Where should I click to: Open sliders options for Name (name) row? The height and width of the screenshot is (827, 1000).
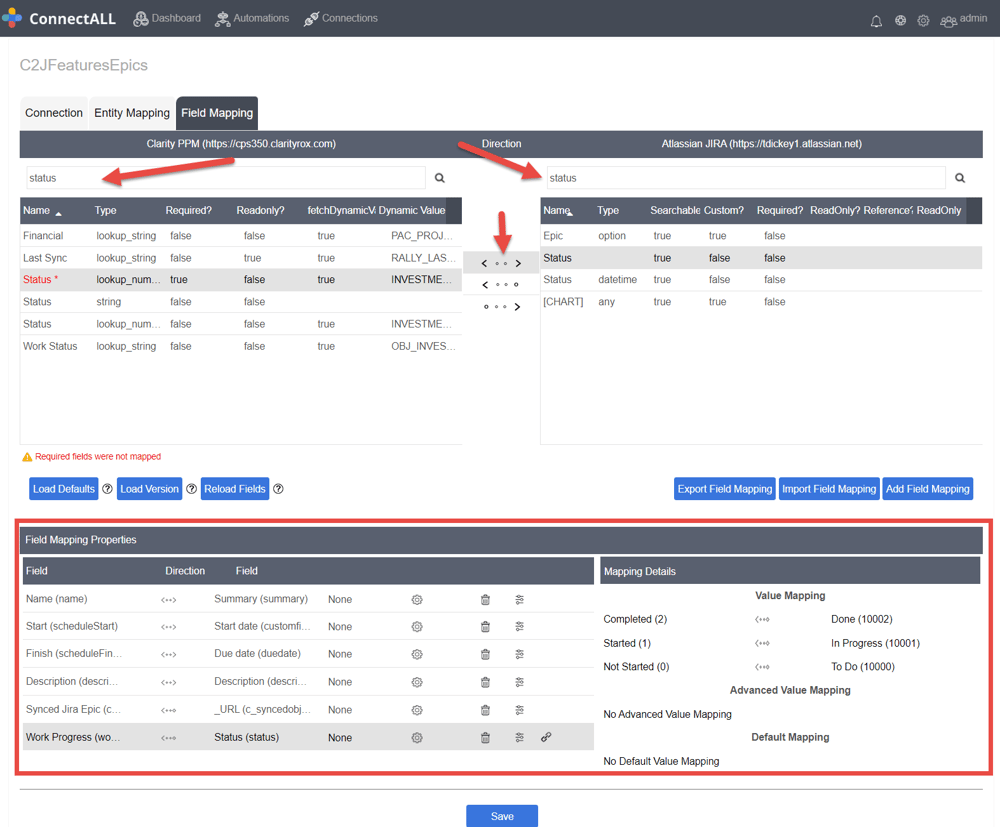pyautogui.click(x=520, y=599)
